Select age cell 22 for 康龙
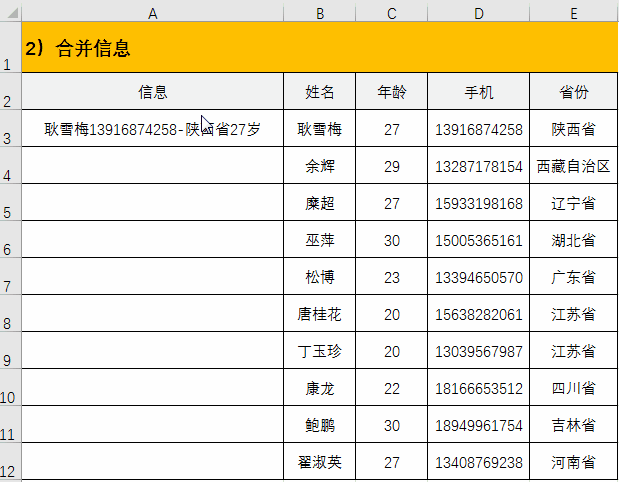The image size is (619, 482). coord(391,387)
